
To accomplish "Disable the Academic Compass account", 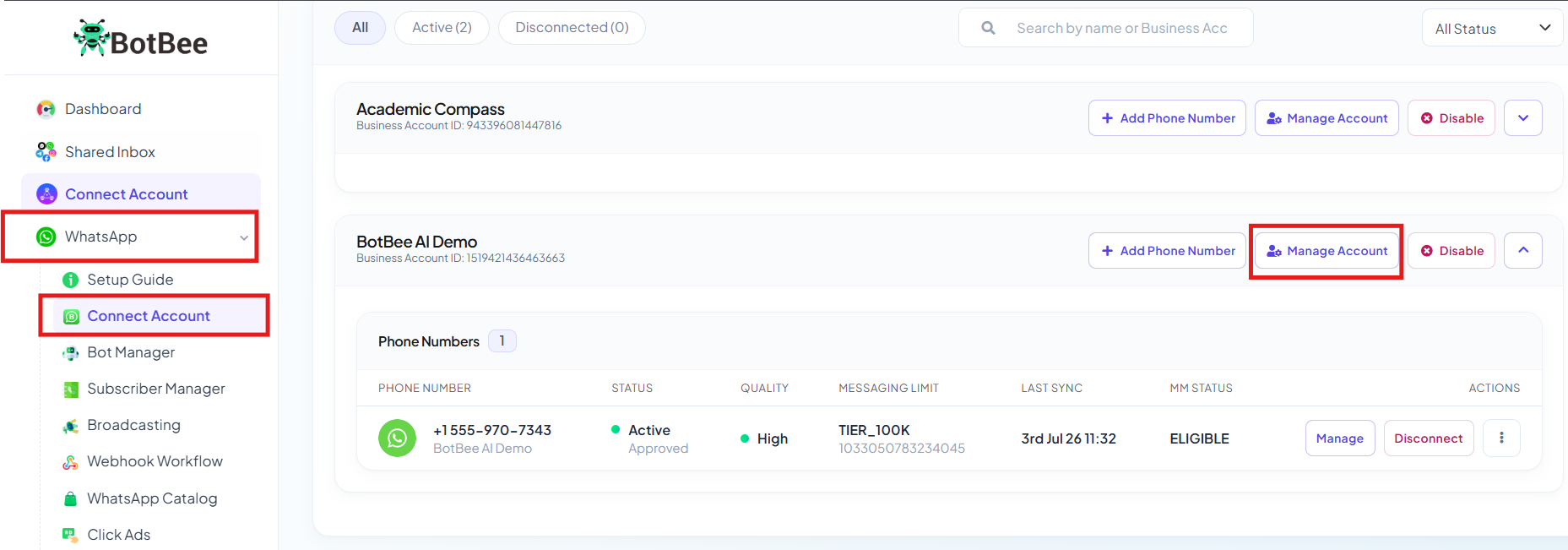I will click(1451, 118).
